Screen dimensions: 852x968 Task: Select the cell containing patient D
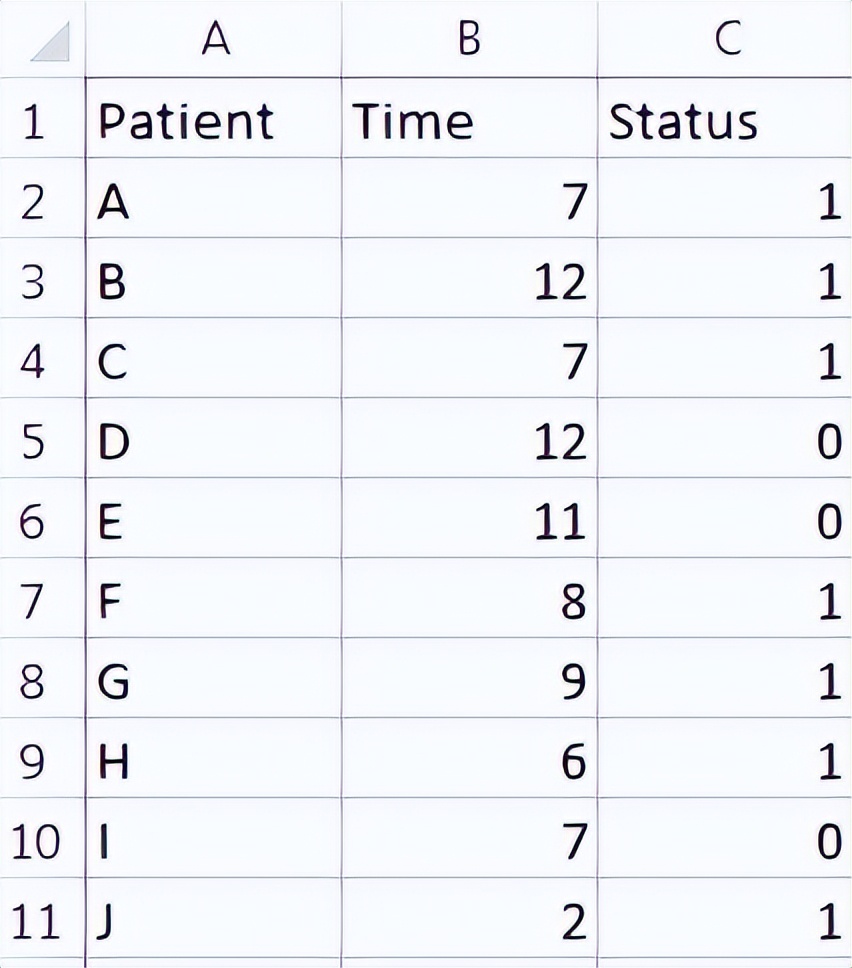(213, 442)
